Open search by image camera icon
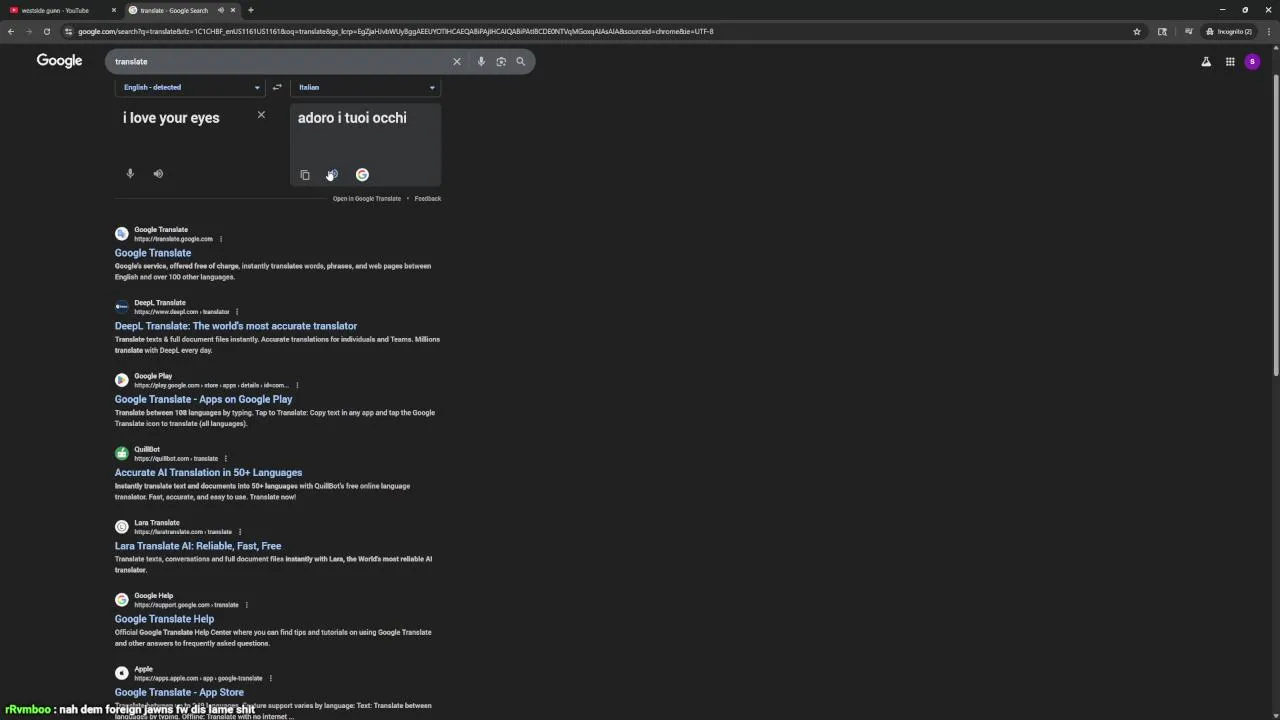This screenshot has width=1280, height=720. pyautogui.click(x=501, y=62)
